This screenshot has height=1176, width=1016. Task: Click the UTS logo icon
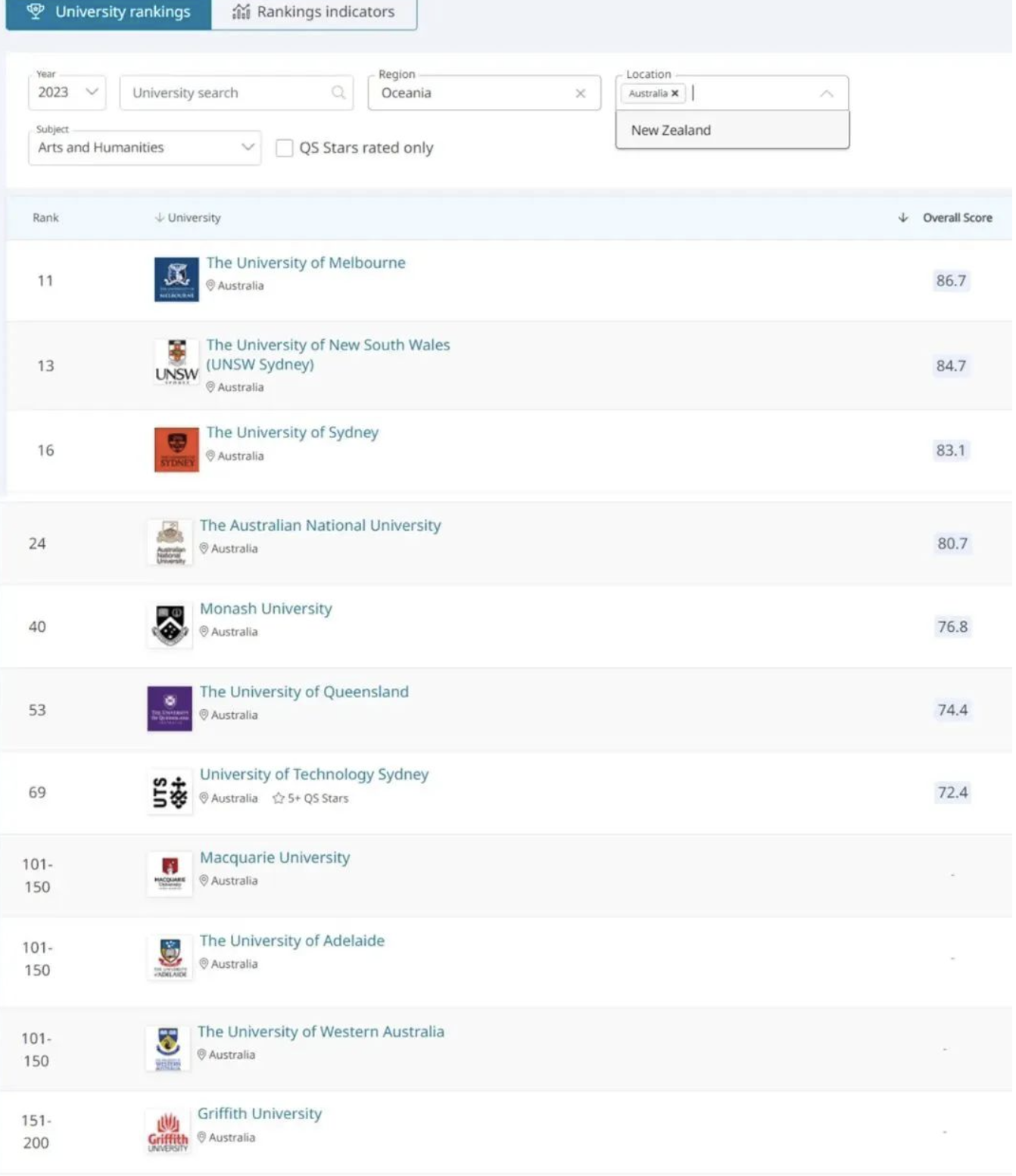[x=170, y=792]
